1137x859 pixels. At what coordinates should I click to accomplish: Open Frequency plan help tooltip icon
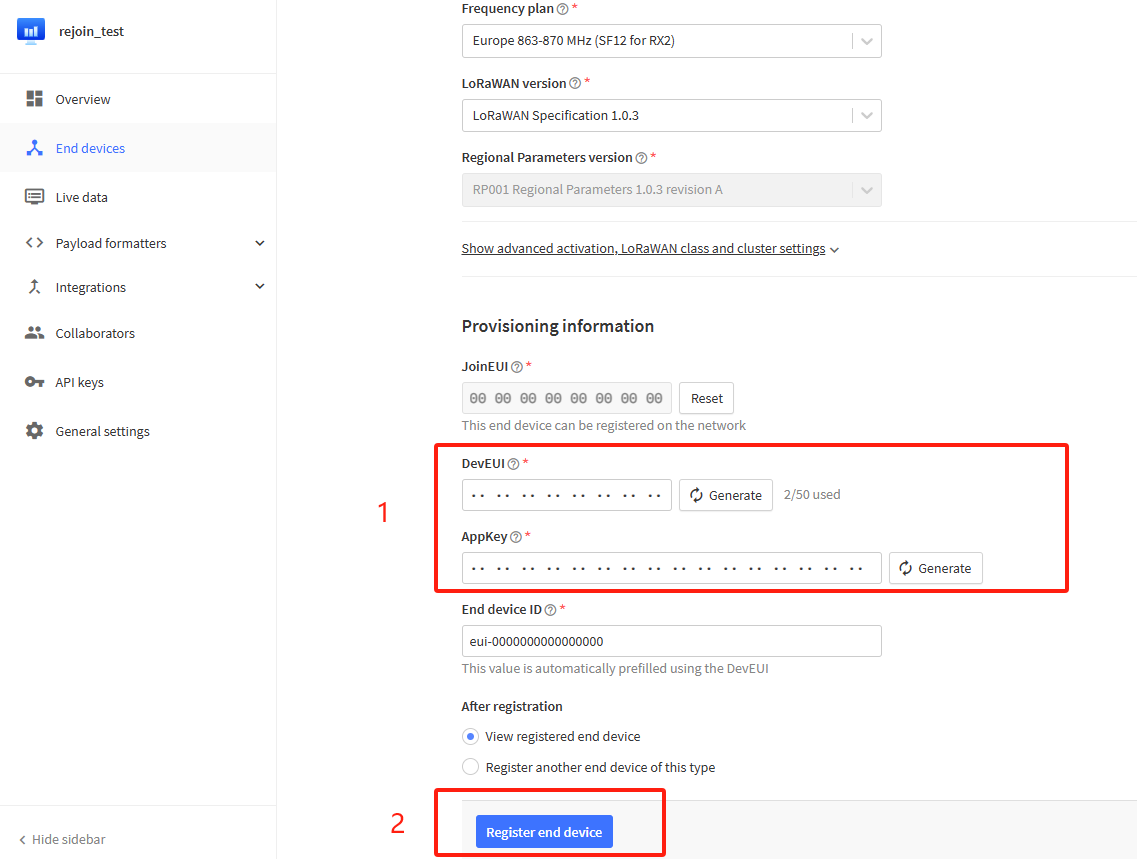point(562,9)
